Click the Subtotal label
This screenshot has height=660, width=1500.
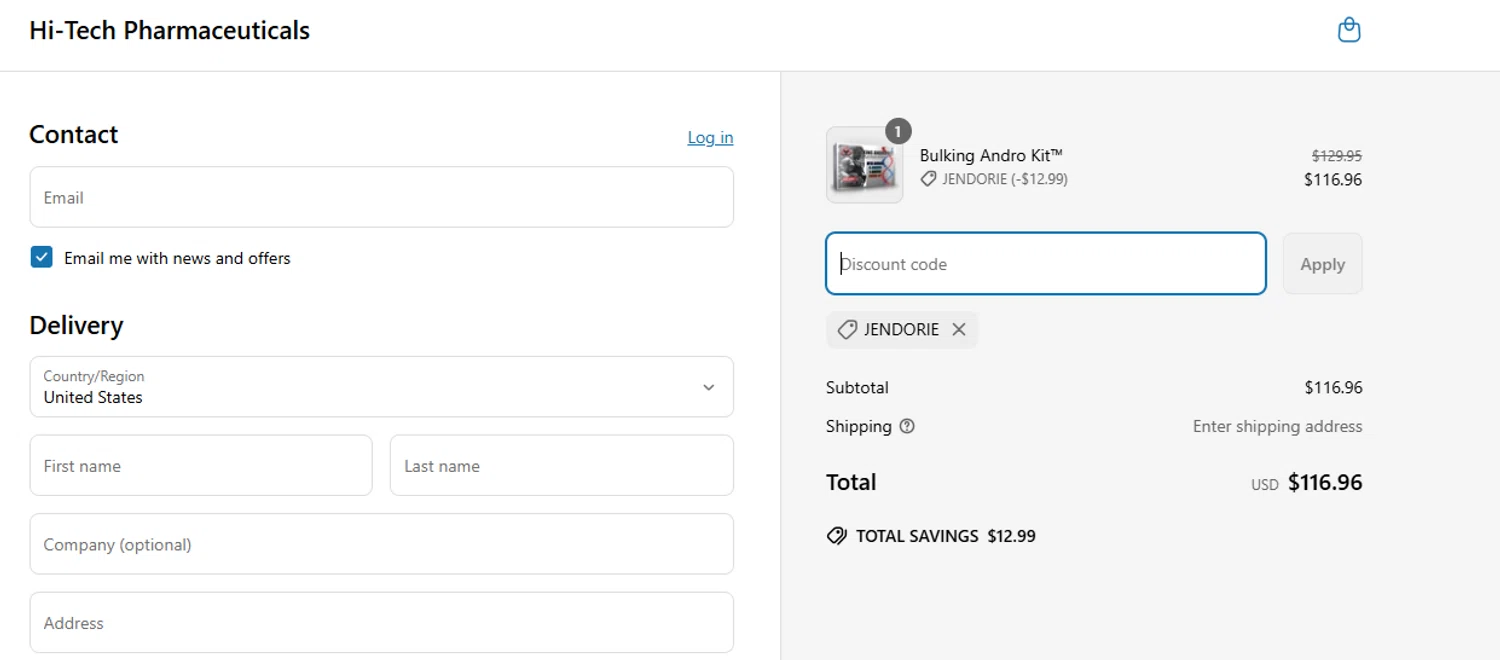(857, 387)
